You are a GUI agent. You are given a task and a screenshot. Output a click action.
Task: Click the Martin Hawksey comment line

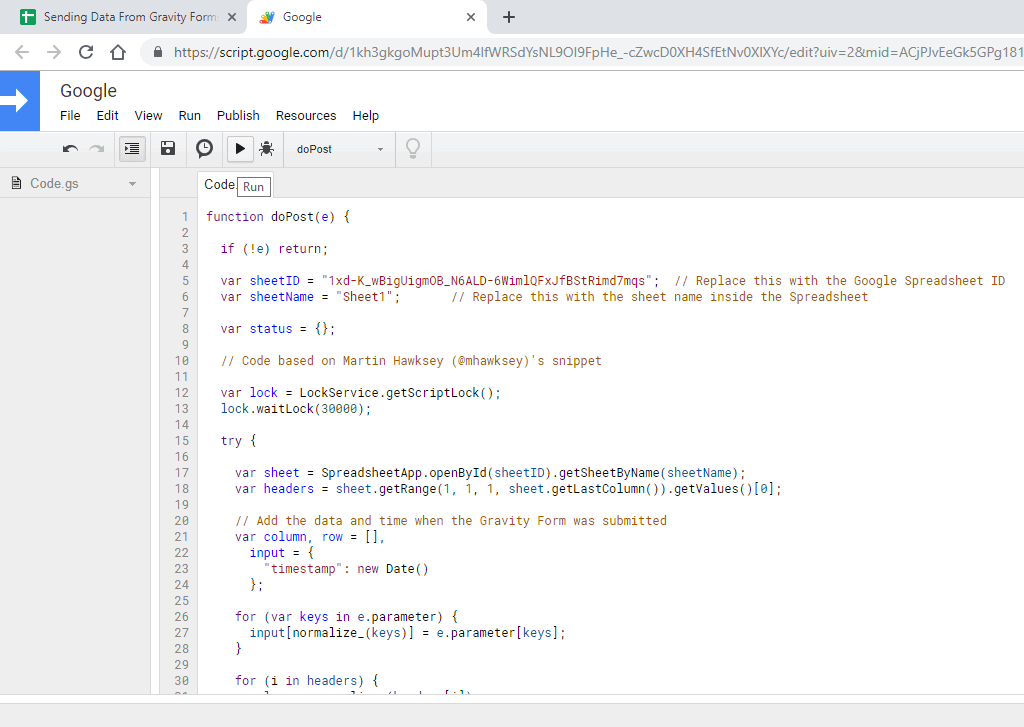411,361
